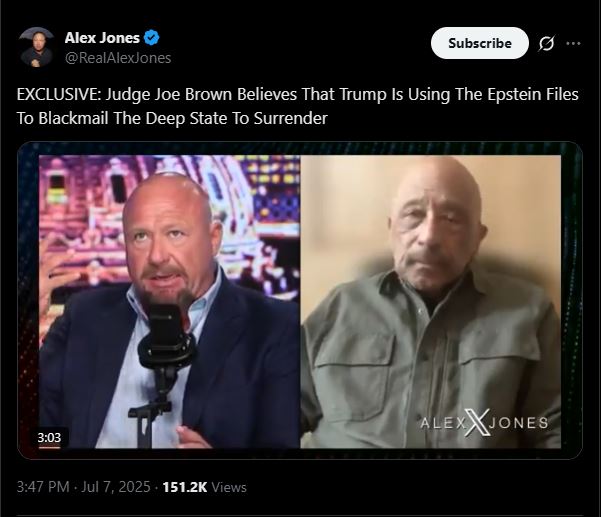Click the second caption line about Deep State
Image resolution: width=601 pixels, height=517 pixels.
172,118
